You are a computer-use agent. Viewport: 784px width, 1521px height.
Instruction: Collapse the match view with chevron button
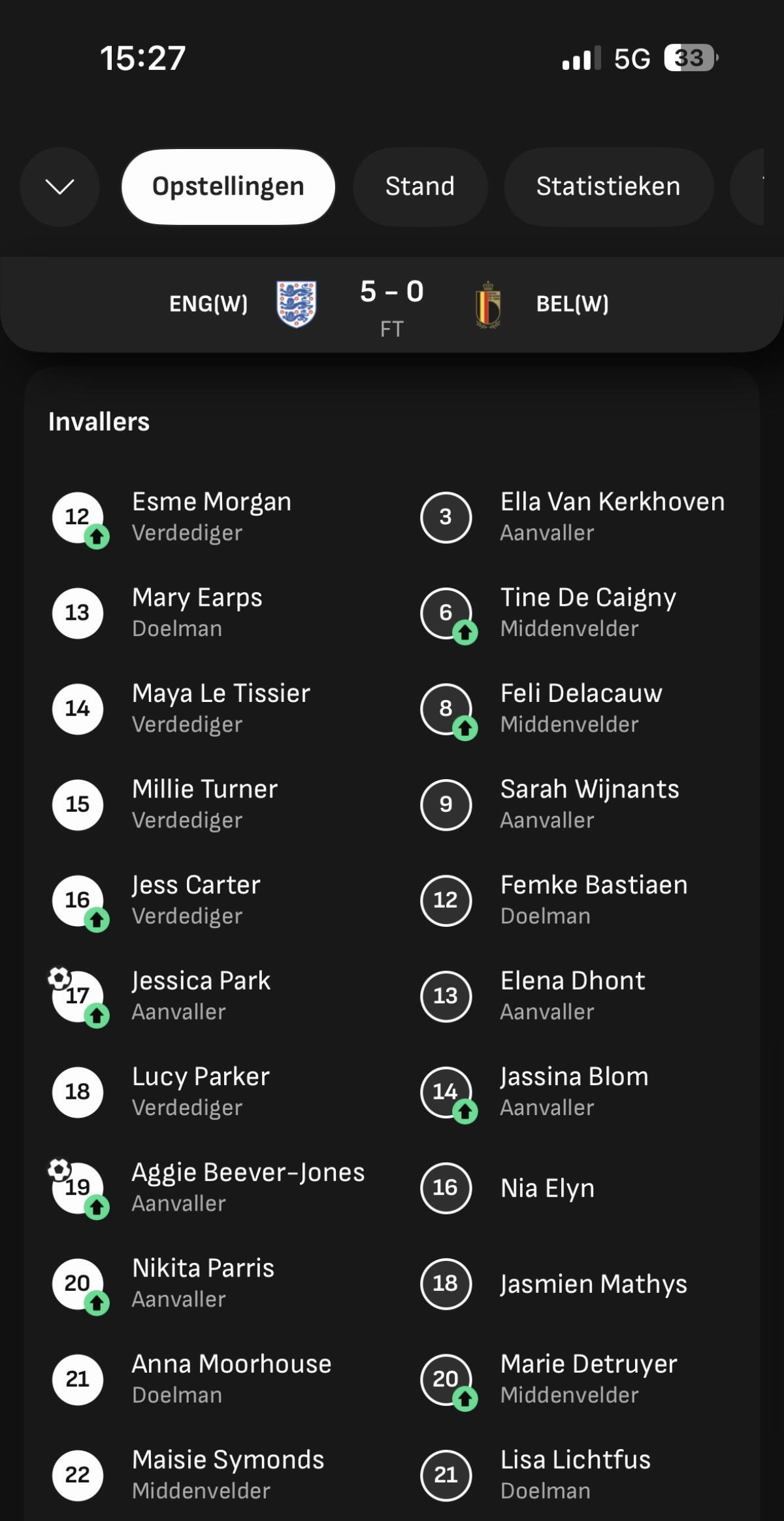point(59,187)
